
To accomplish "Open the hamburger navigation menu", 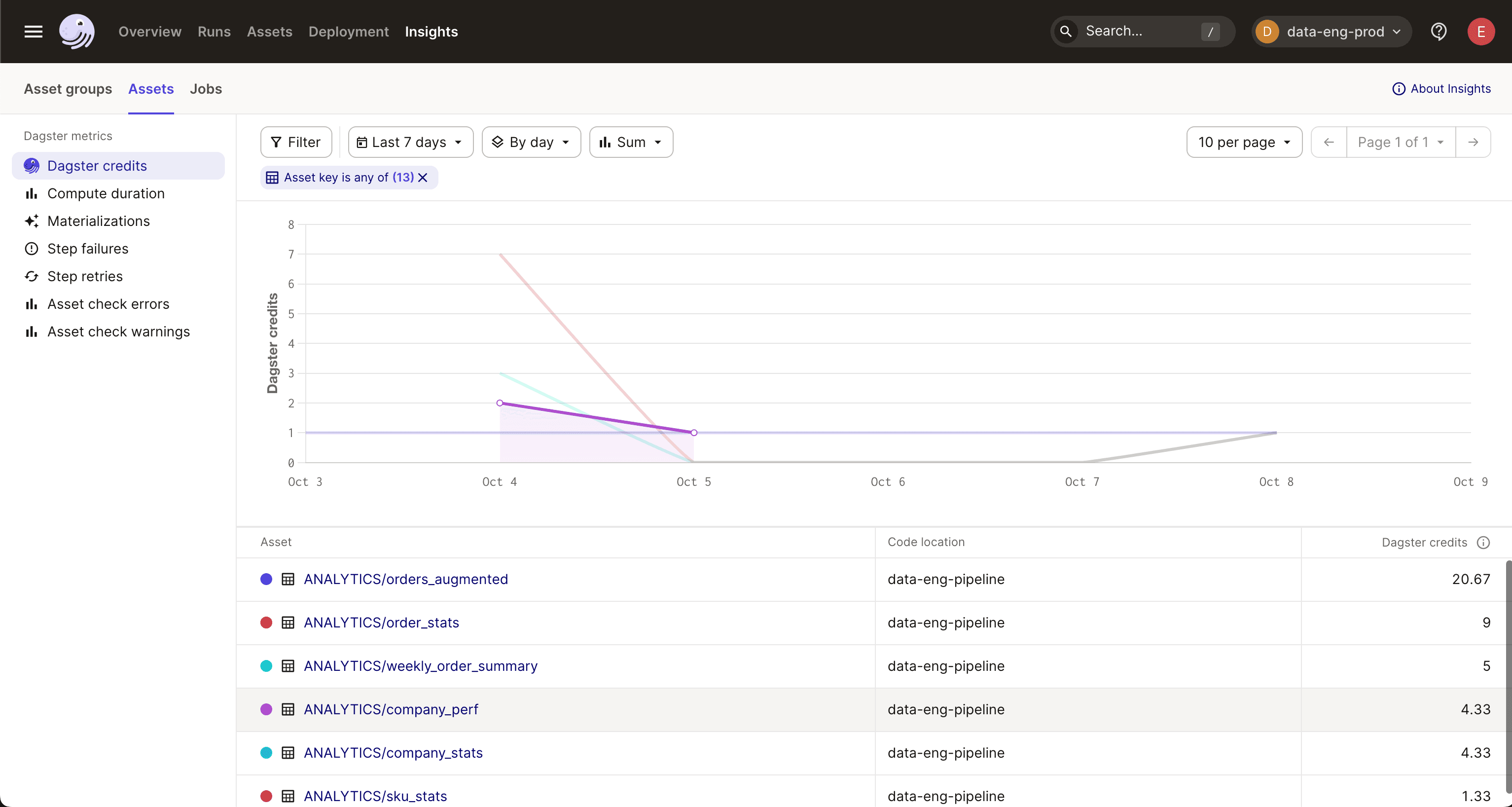I will pyautogui.click(x=34, y=31).
